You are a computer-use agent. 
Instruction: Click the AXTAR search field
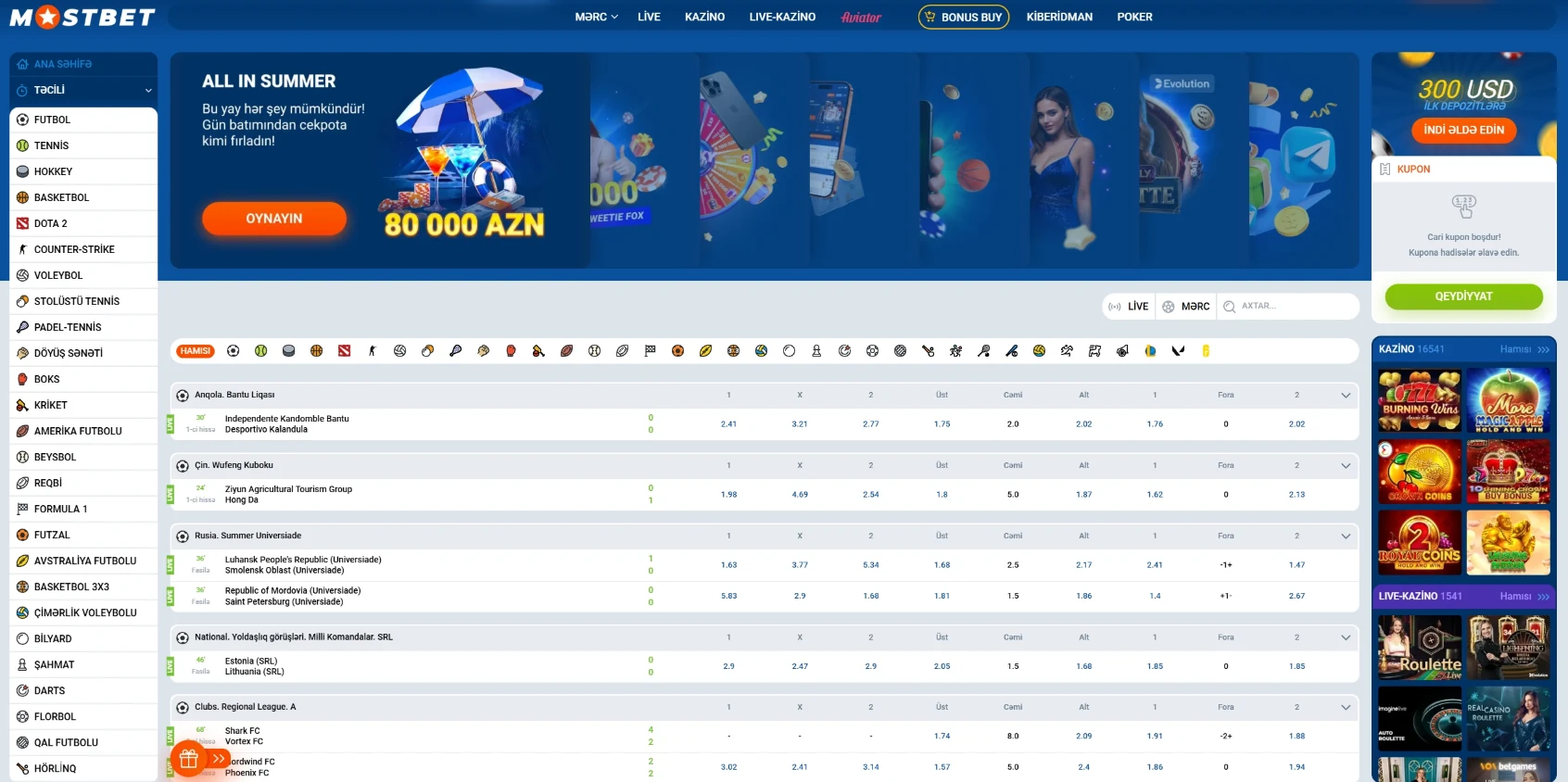(1287, 307)
